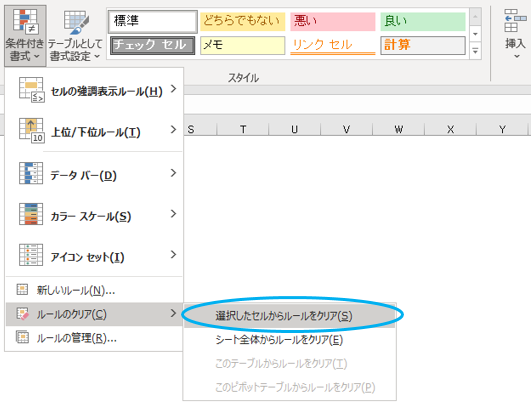Image resolution: width=531 pixels, height=411 pixels.
Task: Choose ルールの管理(R)... menu item
Action: [x=94, y=338]
